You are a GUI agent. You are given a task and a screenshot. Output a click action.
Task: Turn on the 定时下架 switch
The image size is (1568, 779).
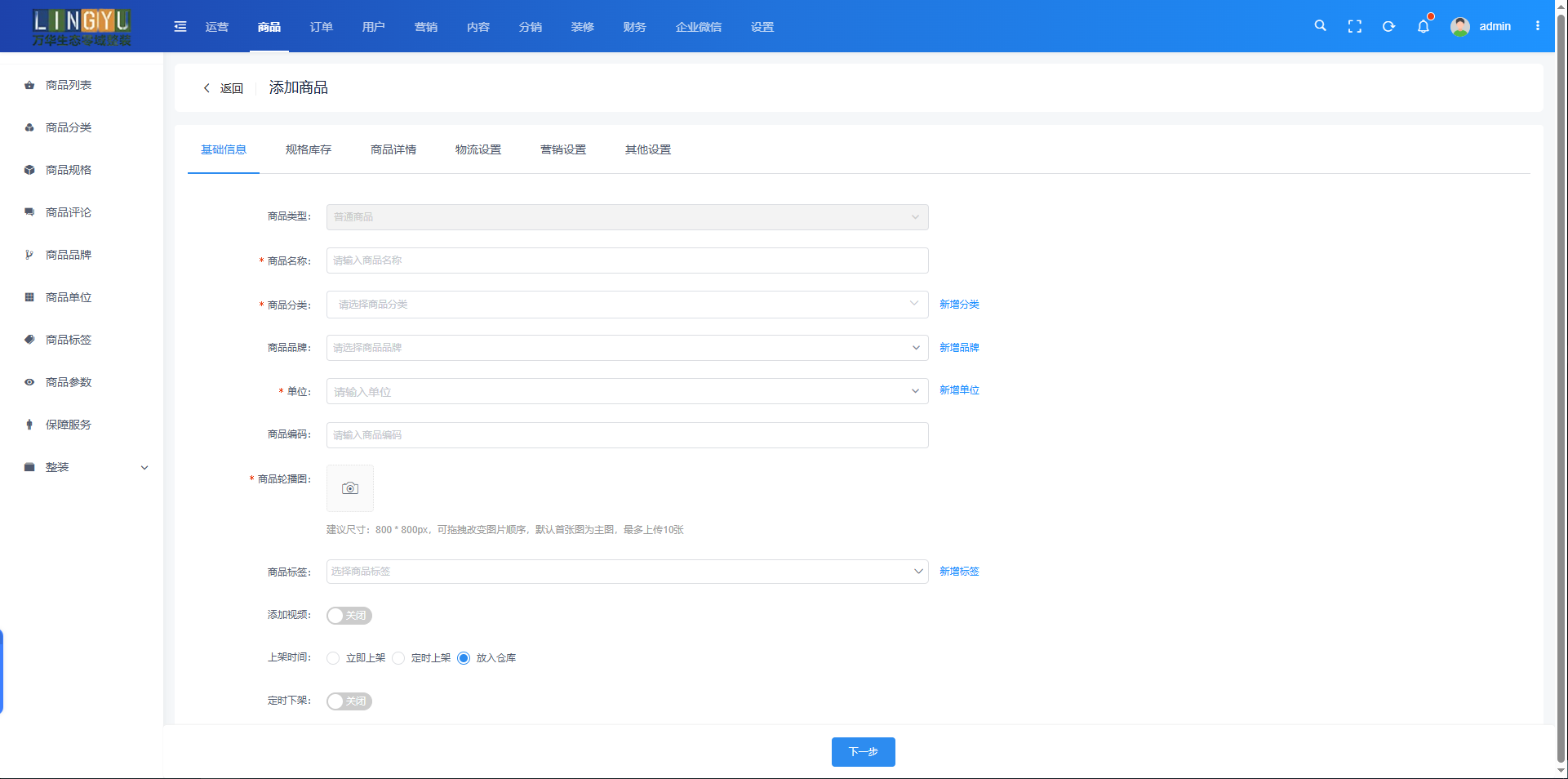[x=349, y=701]
